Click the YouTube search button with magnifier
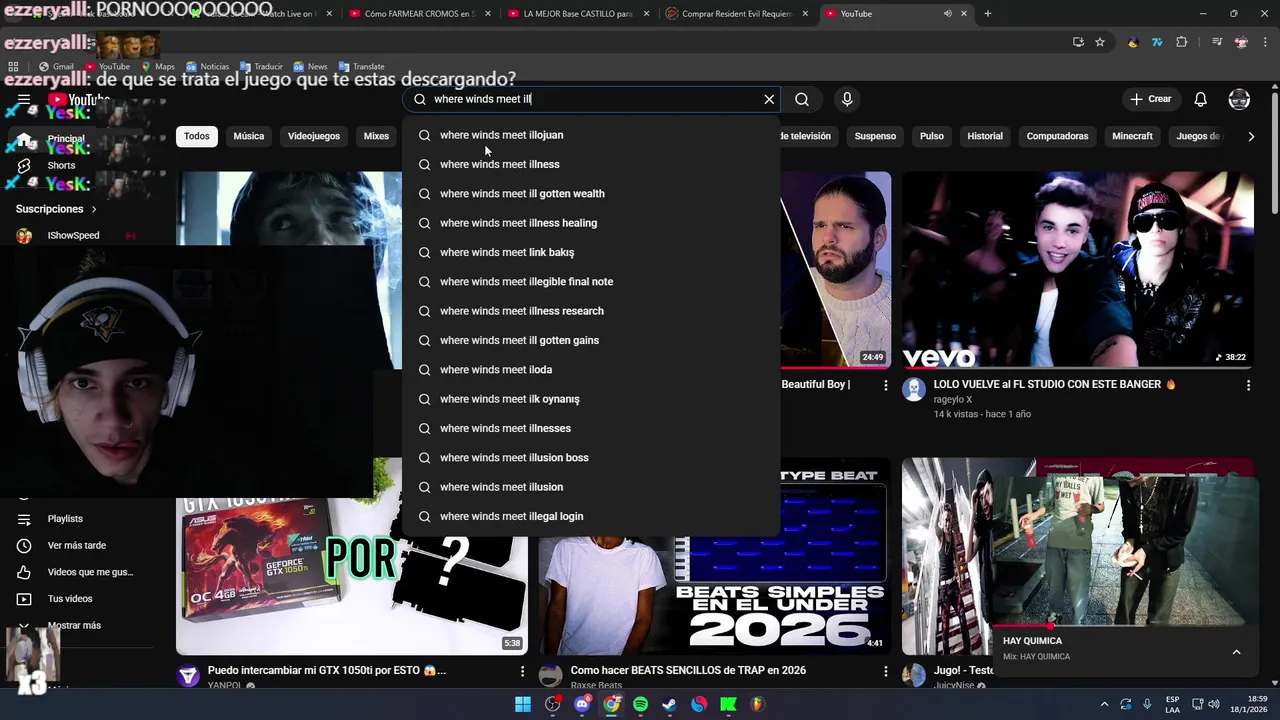The height and width of the screenshot is (720, 1280). pyautogui.click(x=802, y=99)
